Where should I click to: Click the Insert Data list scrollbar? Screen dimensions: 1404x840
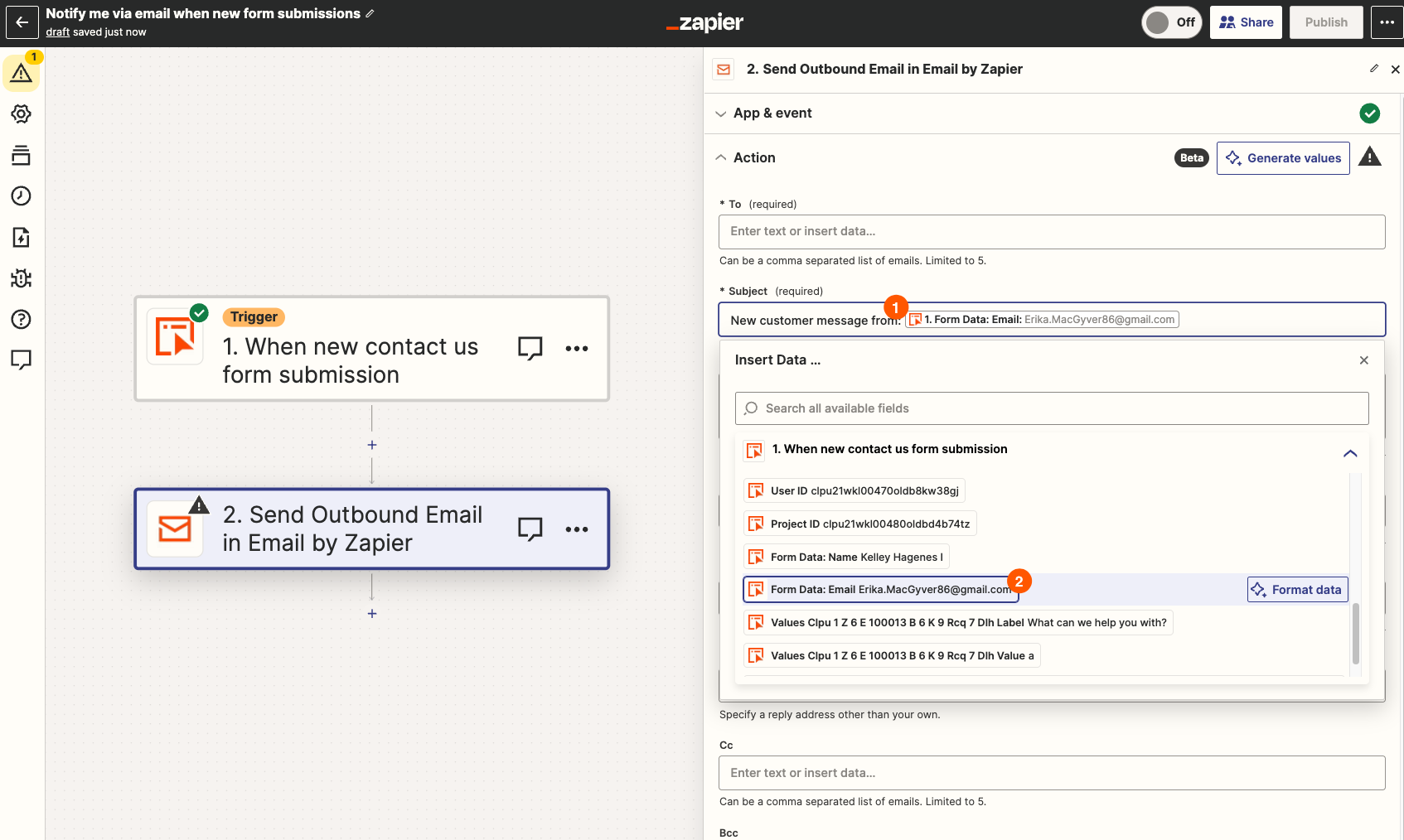[1356, 634]
